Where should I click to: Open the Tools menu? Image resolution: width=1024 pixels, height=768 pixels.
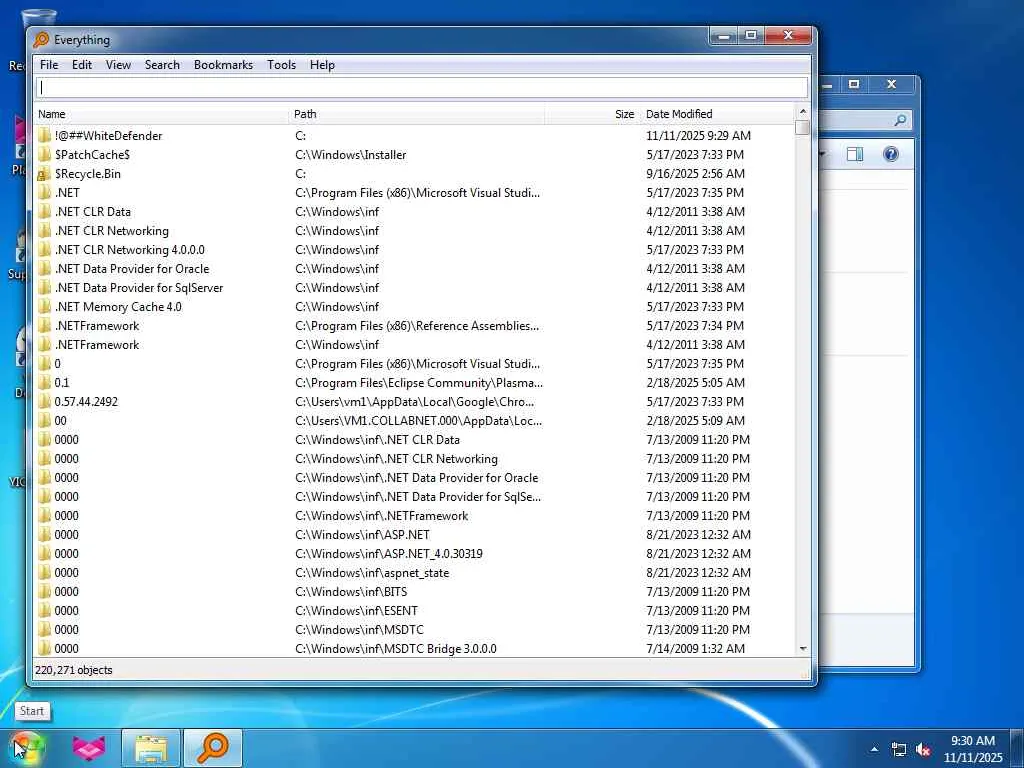coord(281,65)
